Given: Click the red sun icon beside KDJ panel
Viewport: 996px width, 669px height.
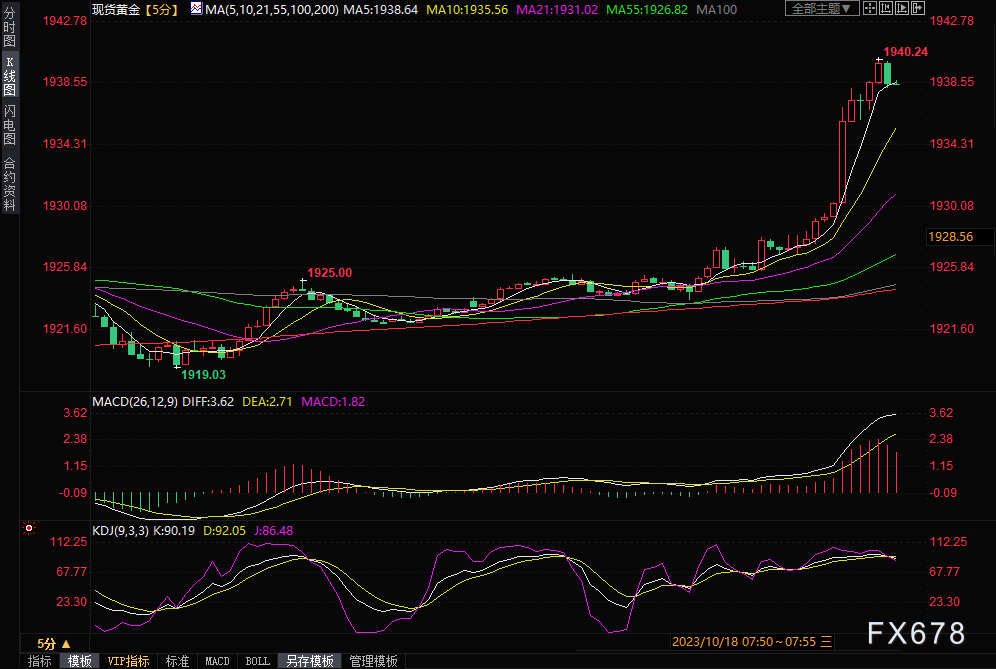Looking at the screenshot, I should click(x=29, y=528).
